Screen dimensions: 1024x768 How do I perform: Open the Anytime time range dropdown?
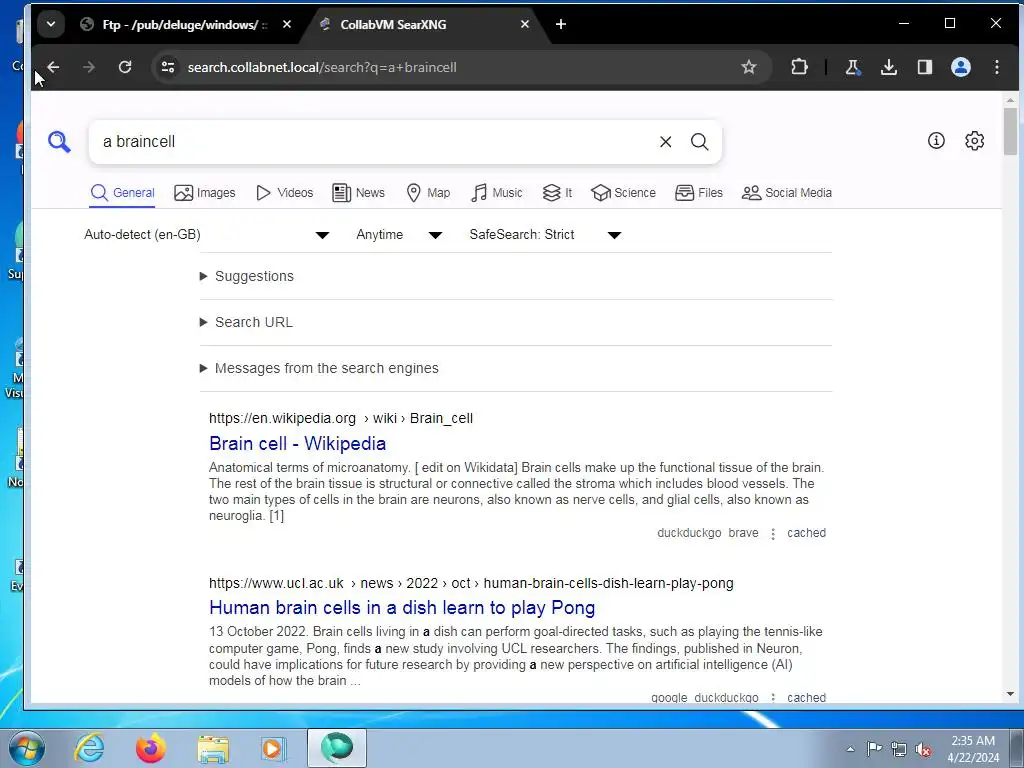(x=399, y=234)
